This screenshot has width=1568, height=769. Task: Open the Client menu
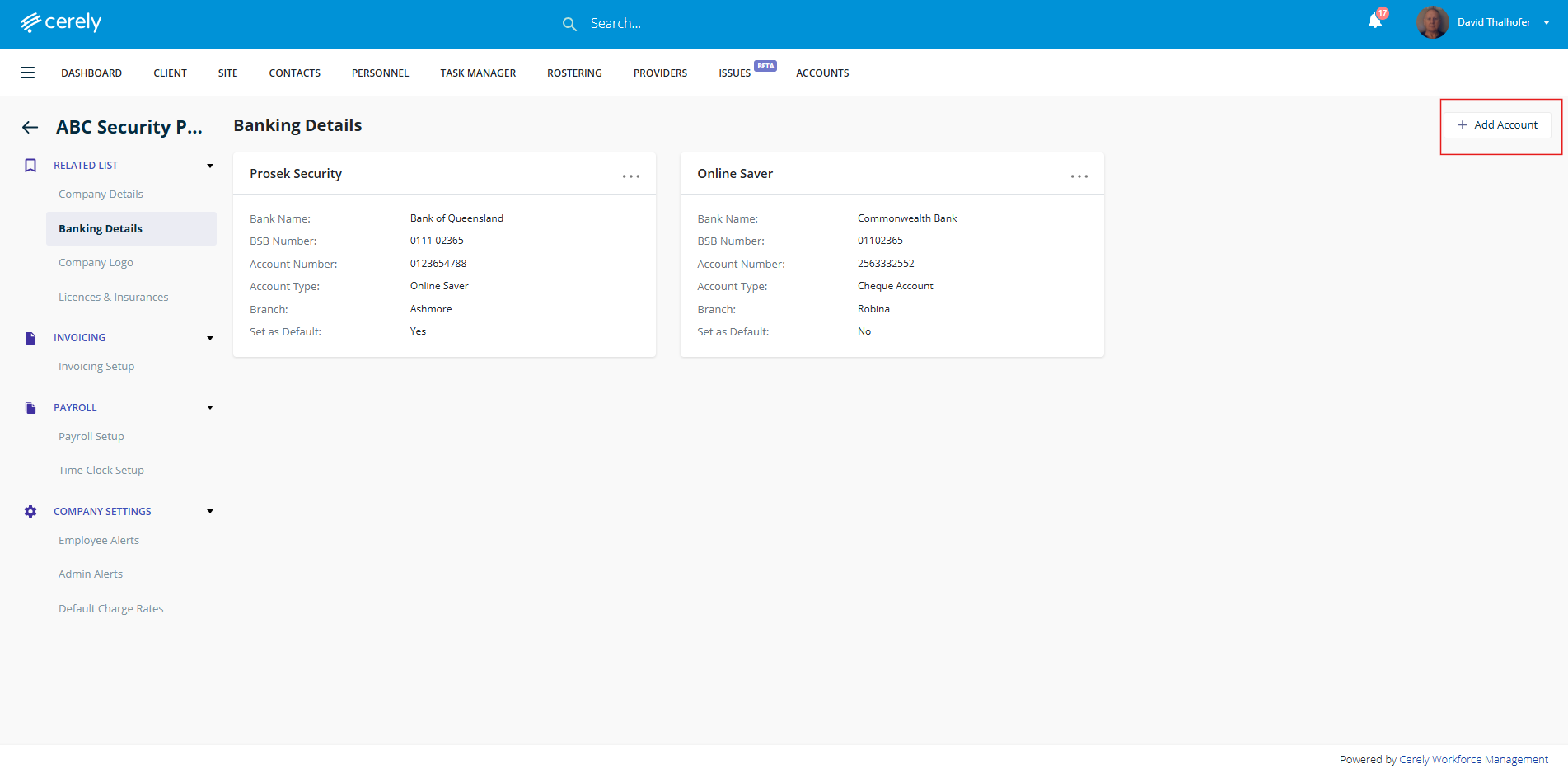170,73
